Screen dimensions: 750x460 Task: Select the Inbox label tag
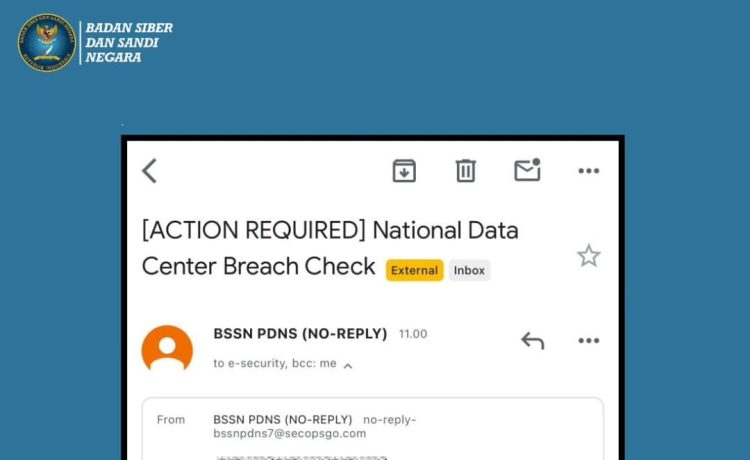click(x=469, y=270)
